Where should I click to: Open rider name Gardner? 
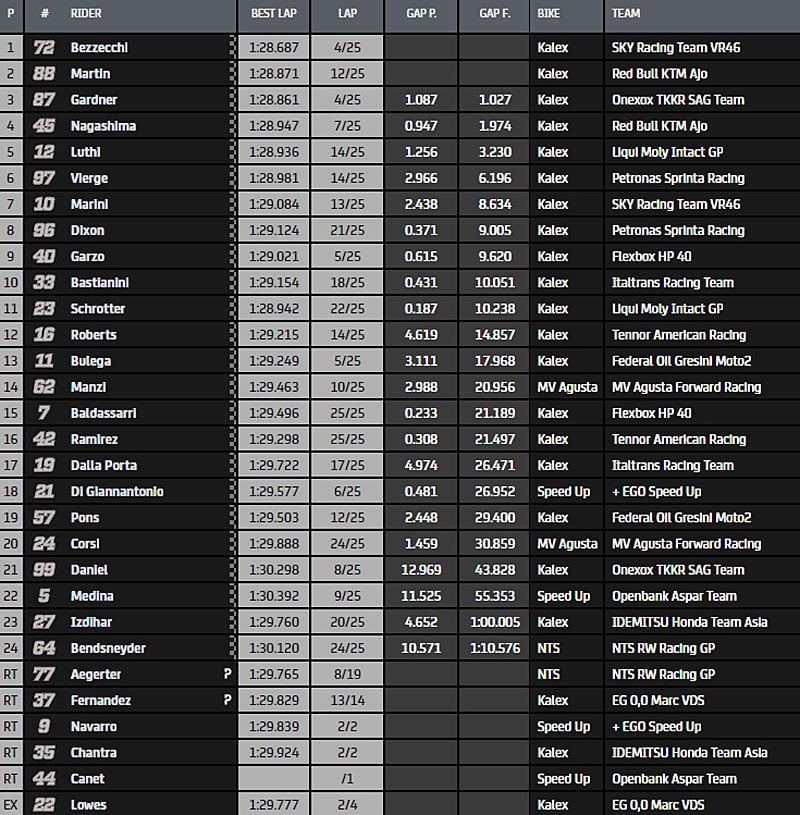click(94, 100)
